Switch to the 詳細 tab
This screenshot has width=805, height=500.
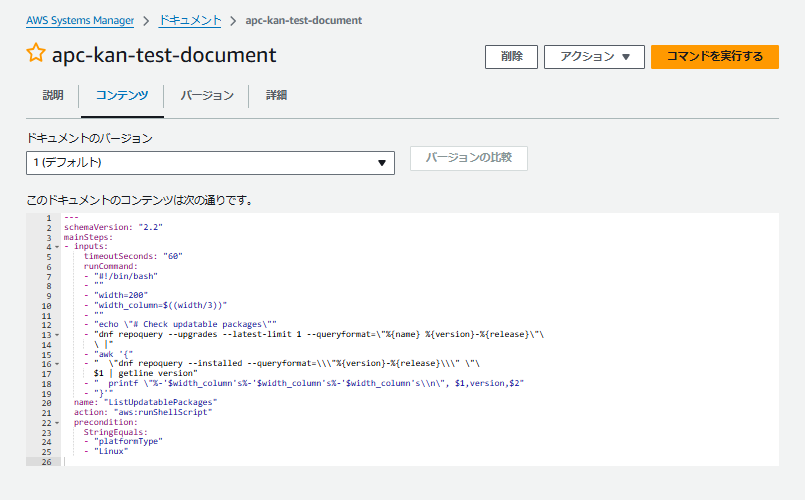coord(276,95)
